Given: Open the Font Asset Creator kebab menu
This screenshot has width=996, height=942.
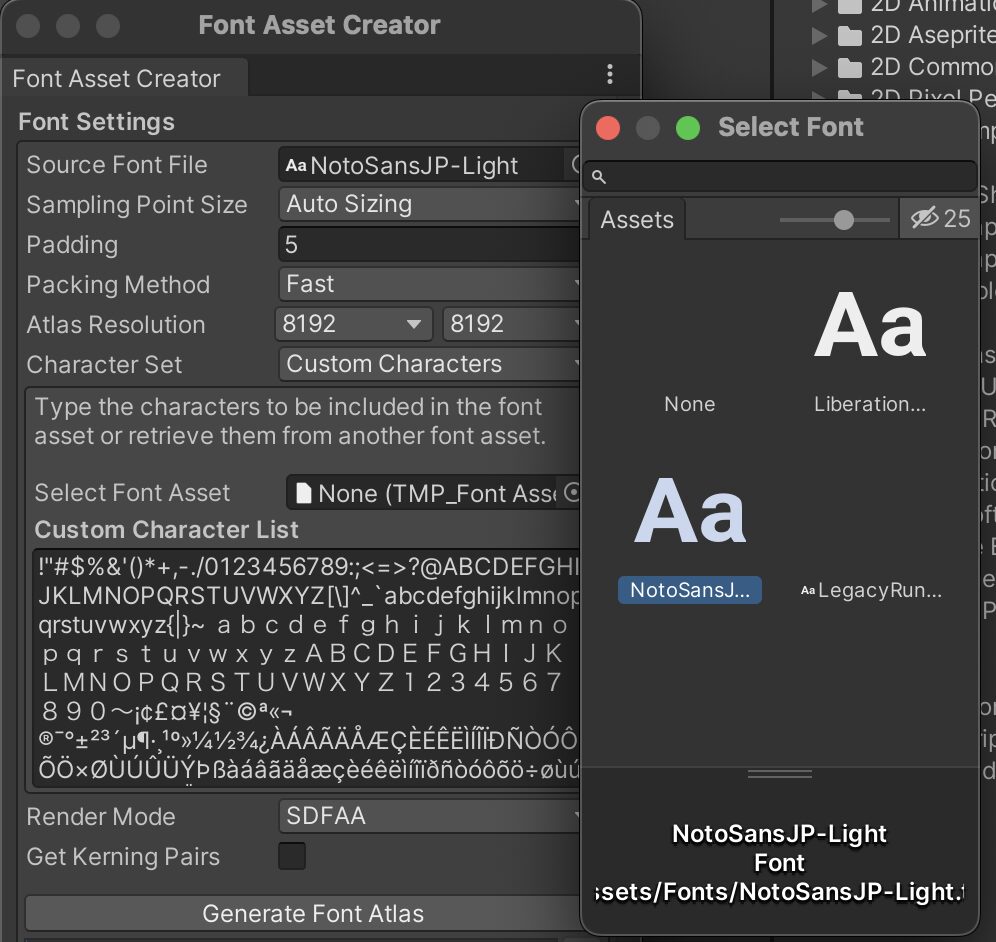Looking at the screenshot, I should 610,75.
